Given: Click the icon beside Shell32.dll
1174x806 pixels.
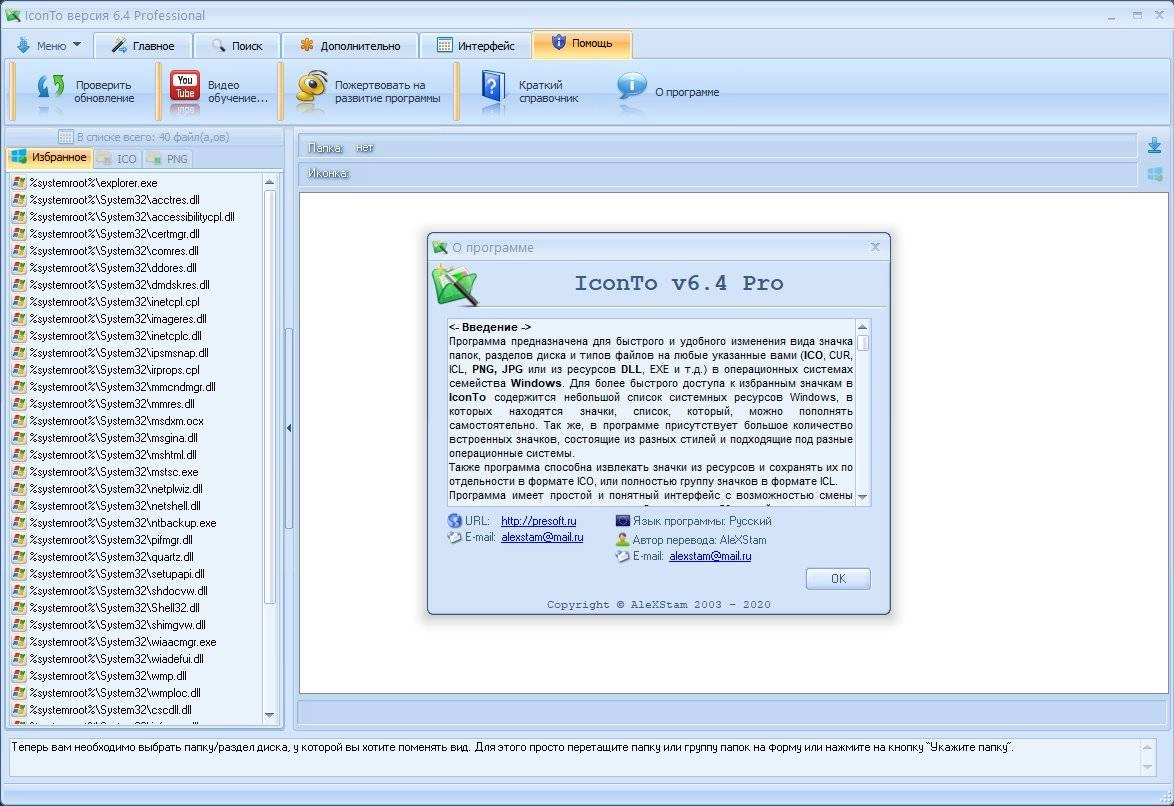Looking at the screenshot, I should (19, 607).
